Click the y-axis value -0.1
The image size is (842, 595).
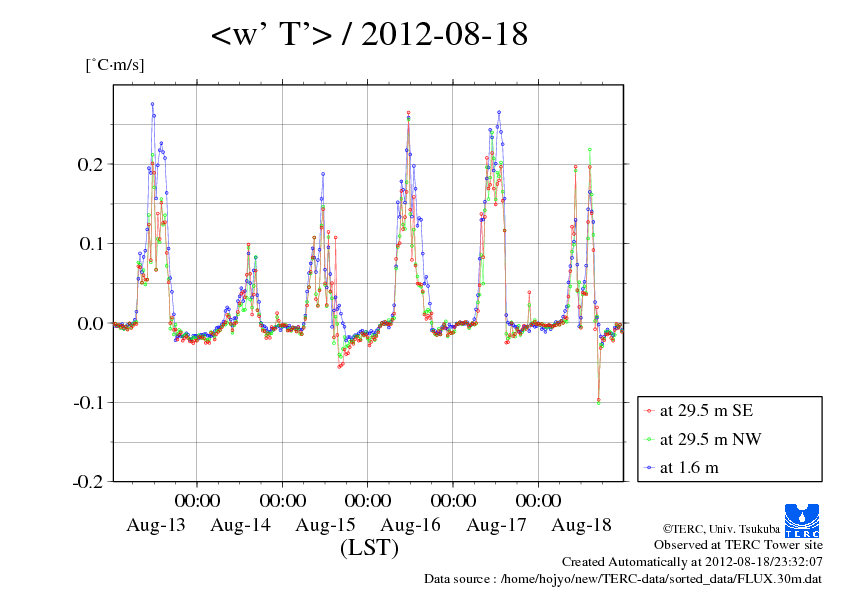point(88,402)
